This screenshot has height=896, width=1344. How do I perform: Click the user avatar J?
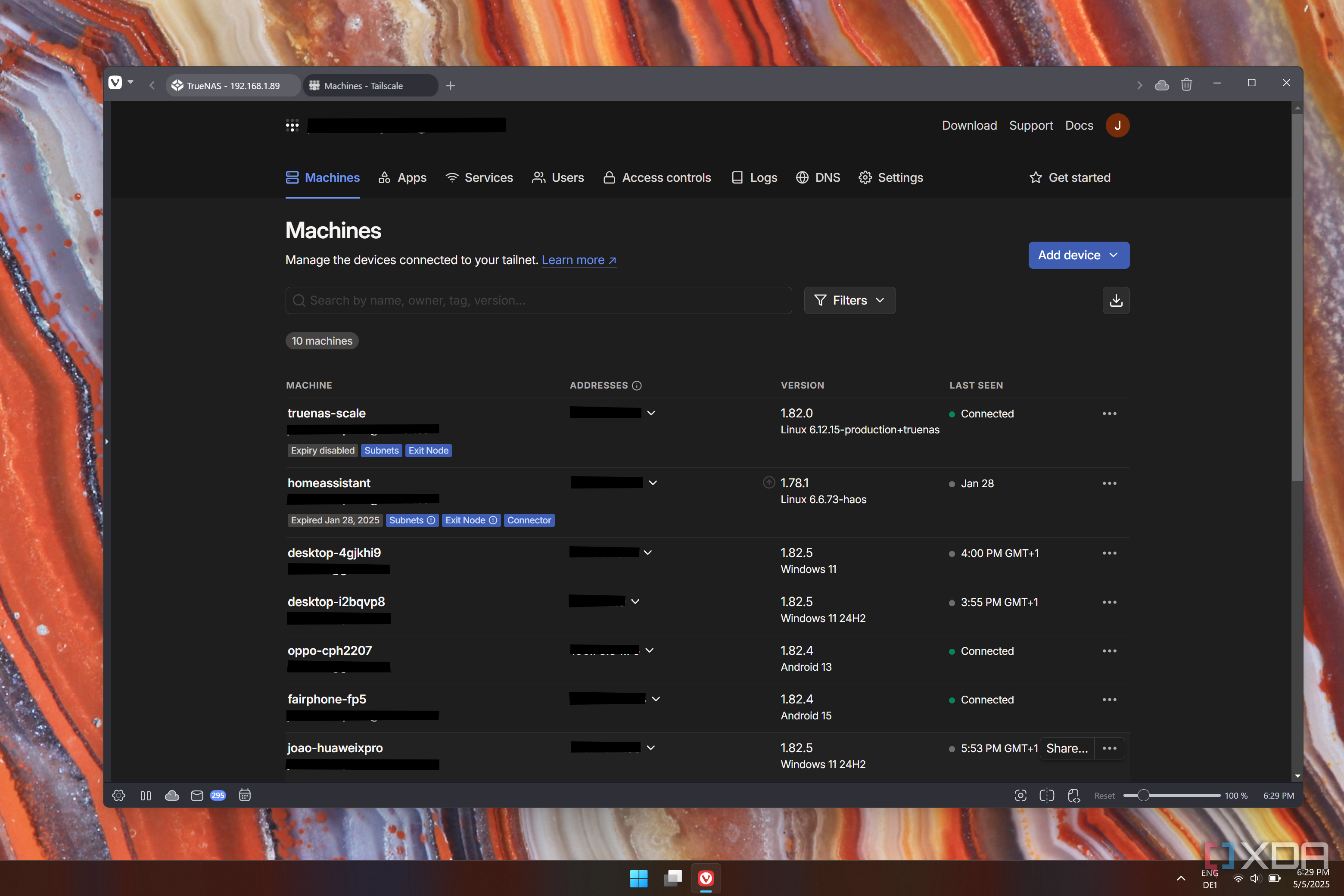1117,126
